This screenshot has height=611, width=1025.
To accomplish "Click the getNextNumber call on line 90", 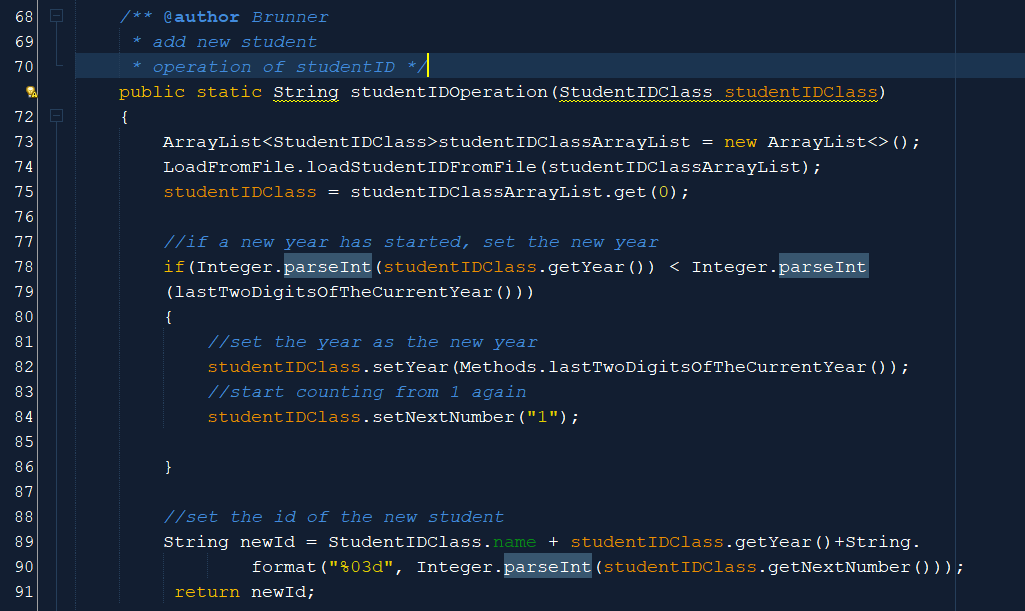I will (839, 567).
